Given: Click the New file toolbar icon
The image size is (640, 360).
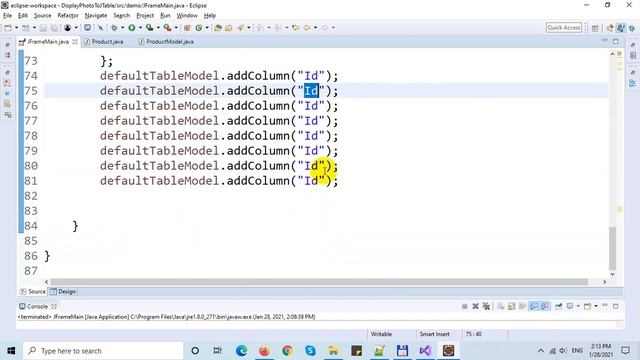Looking at the screenshot, I should tap(8, 28).
